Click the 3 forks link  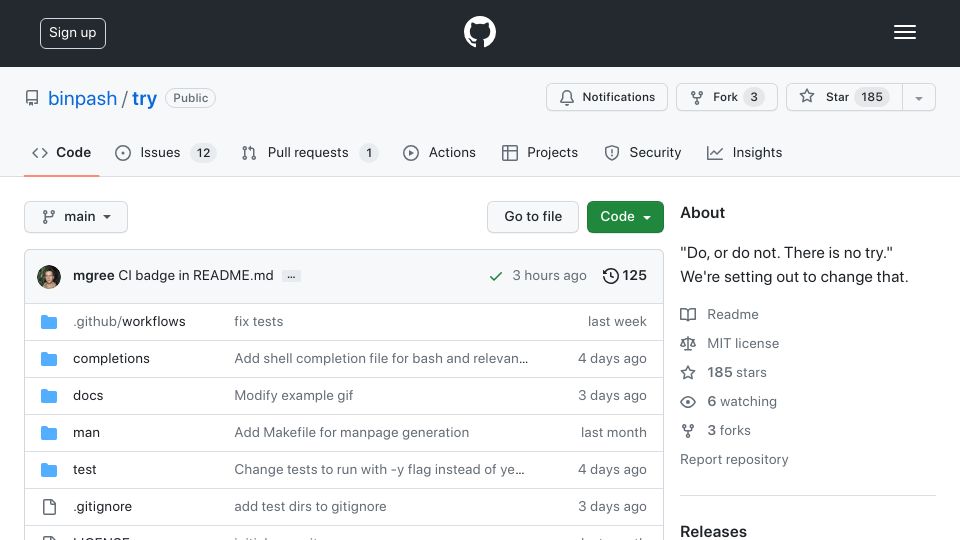pyautogui.click(x=729, y=430)
